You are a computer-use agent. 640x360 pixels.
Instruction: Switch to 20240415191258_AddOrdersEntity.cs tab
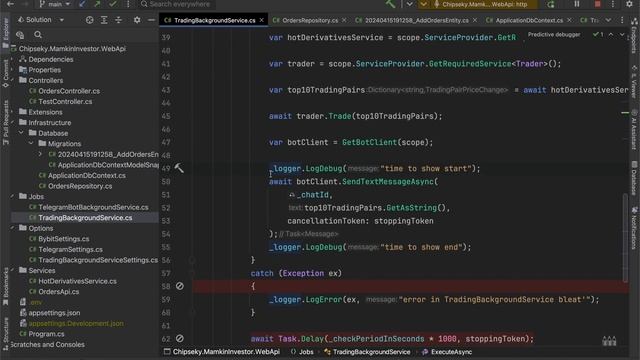[416, 20]
